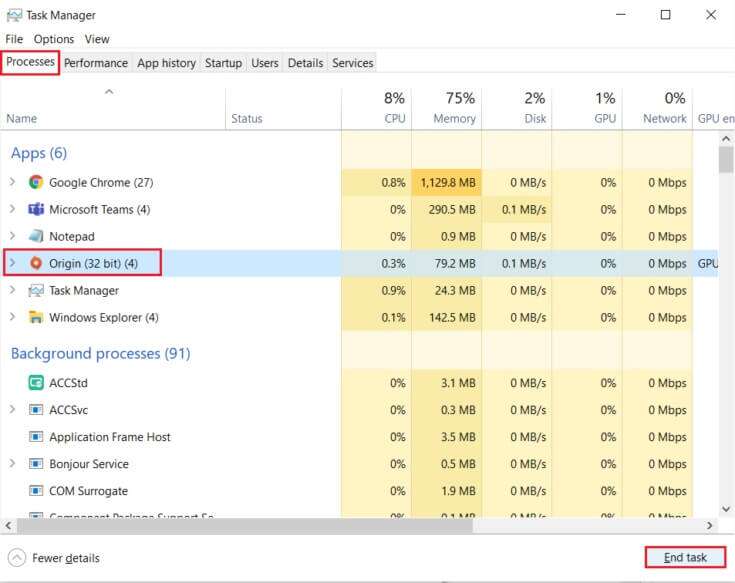Click the Bonjour Service icon
The width and height of the screenshot is (735, 583).
coord(36,464)
